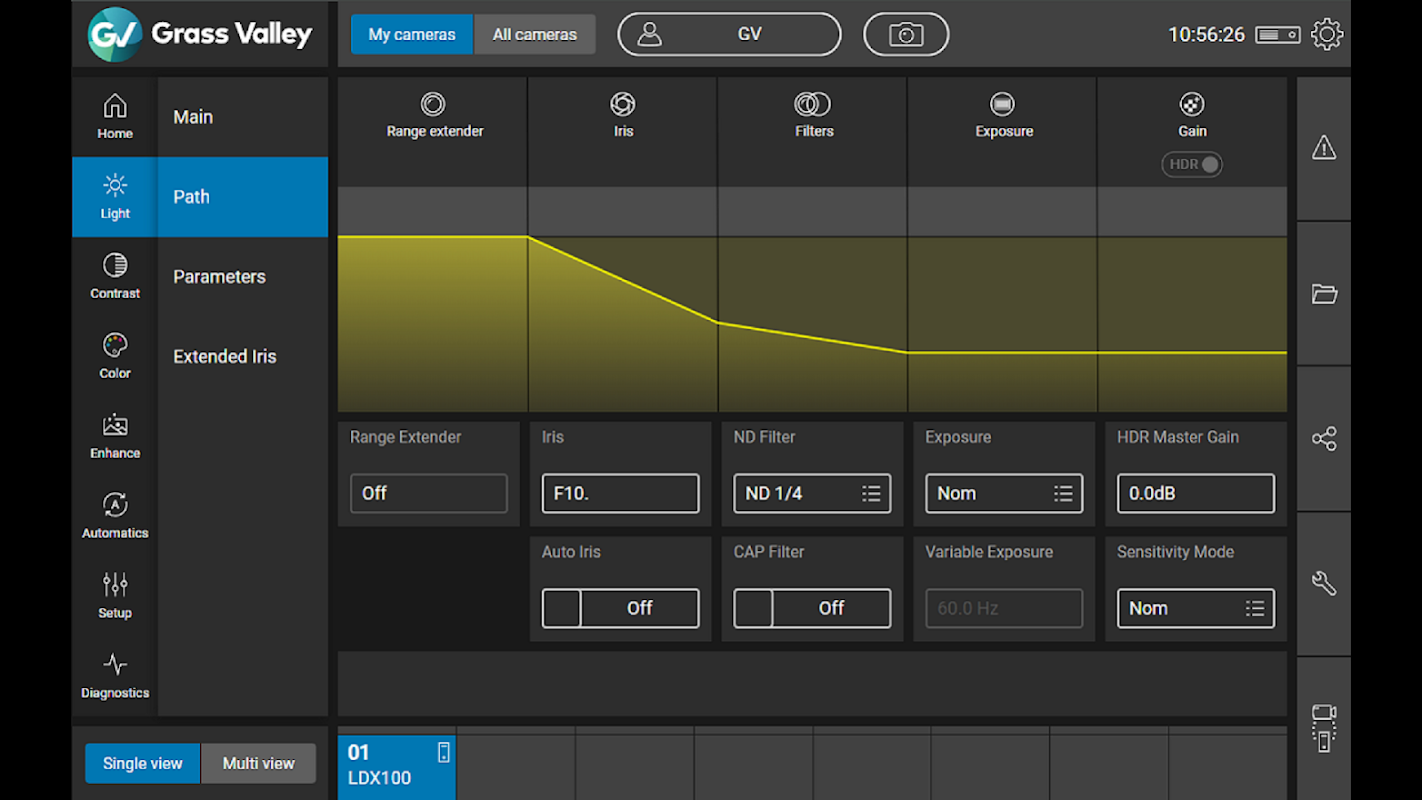
Task: Open the Color palette section
Action: coord(115,356)
